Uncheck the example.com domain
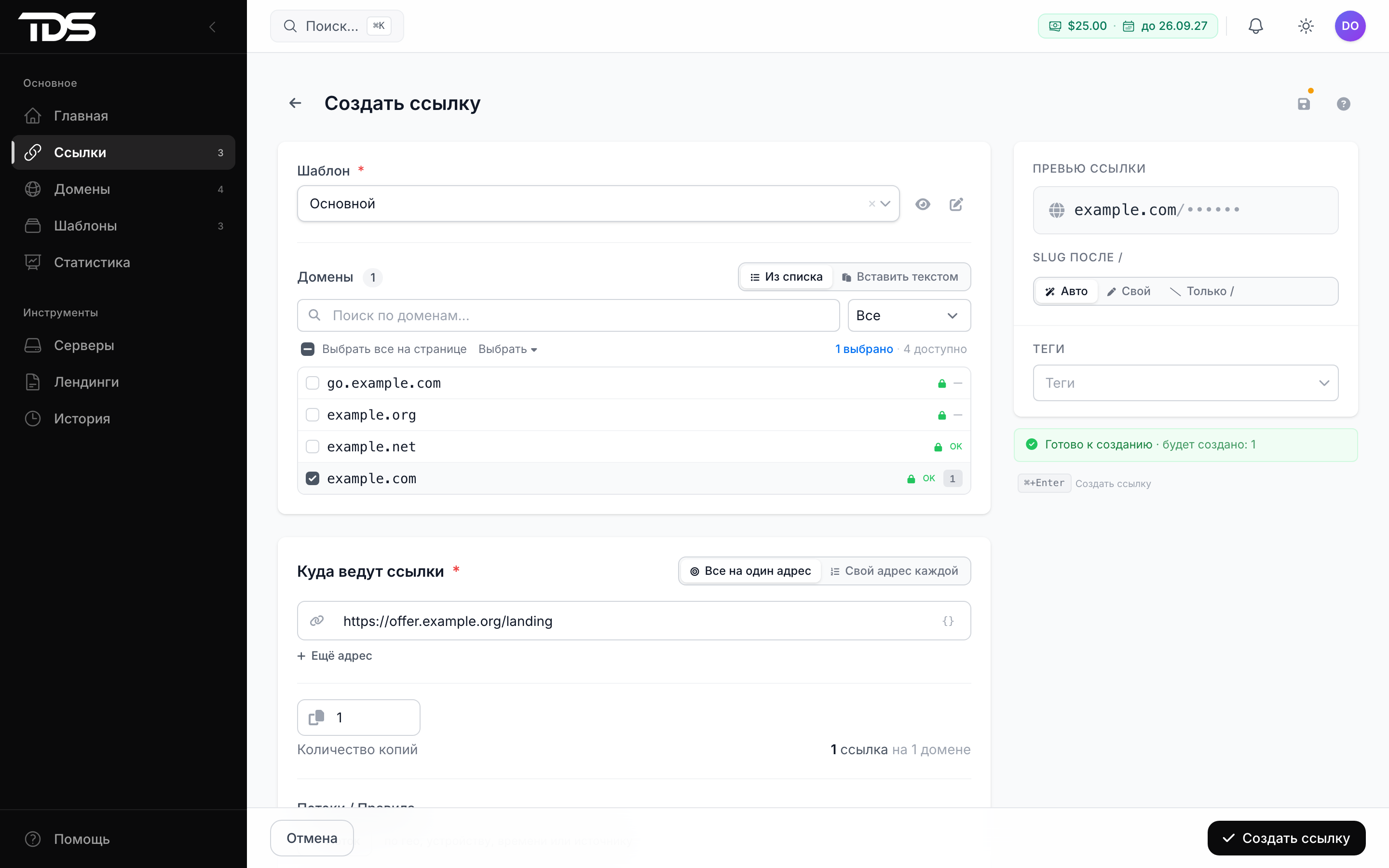1389x868 pixels. point(312,478)
